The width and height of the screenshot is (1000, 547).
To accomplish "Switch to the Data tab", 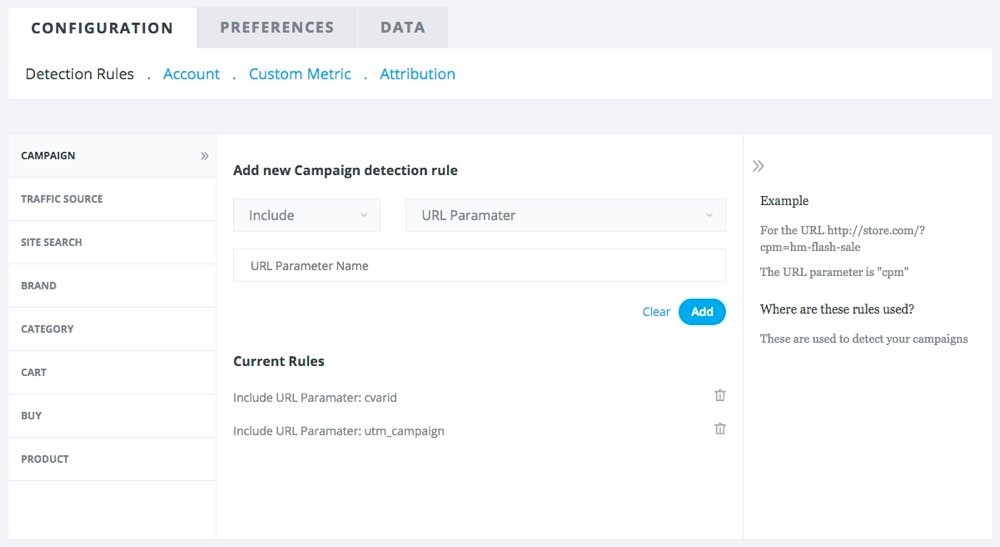I will coord(402,27).
